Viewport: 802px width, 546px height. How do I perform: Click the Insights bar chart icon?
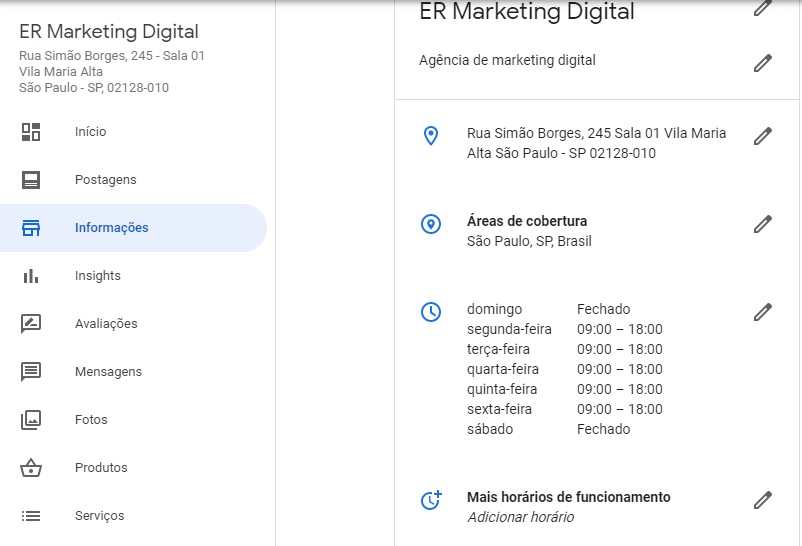[31, 276]
